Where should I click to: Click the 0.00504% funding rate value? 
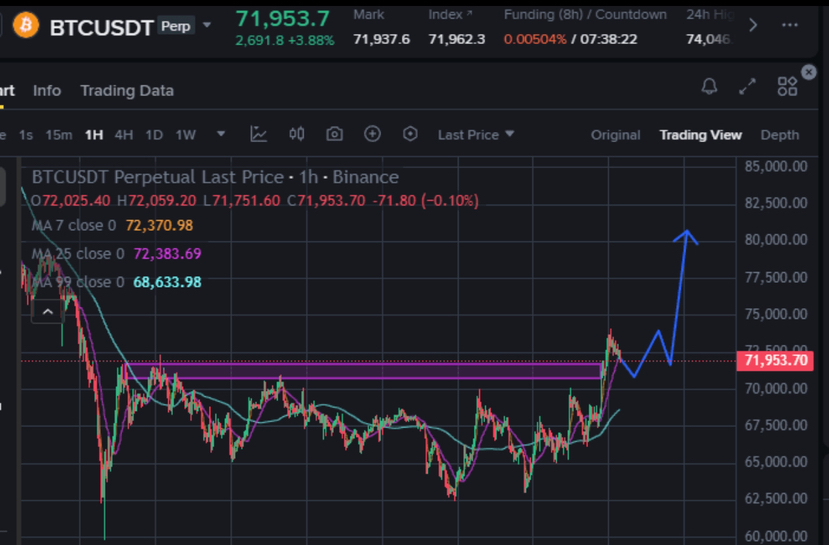(x=535, y=39)
